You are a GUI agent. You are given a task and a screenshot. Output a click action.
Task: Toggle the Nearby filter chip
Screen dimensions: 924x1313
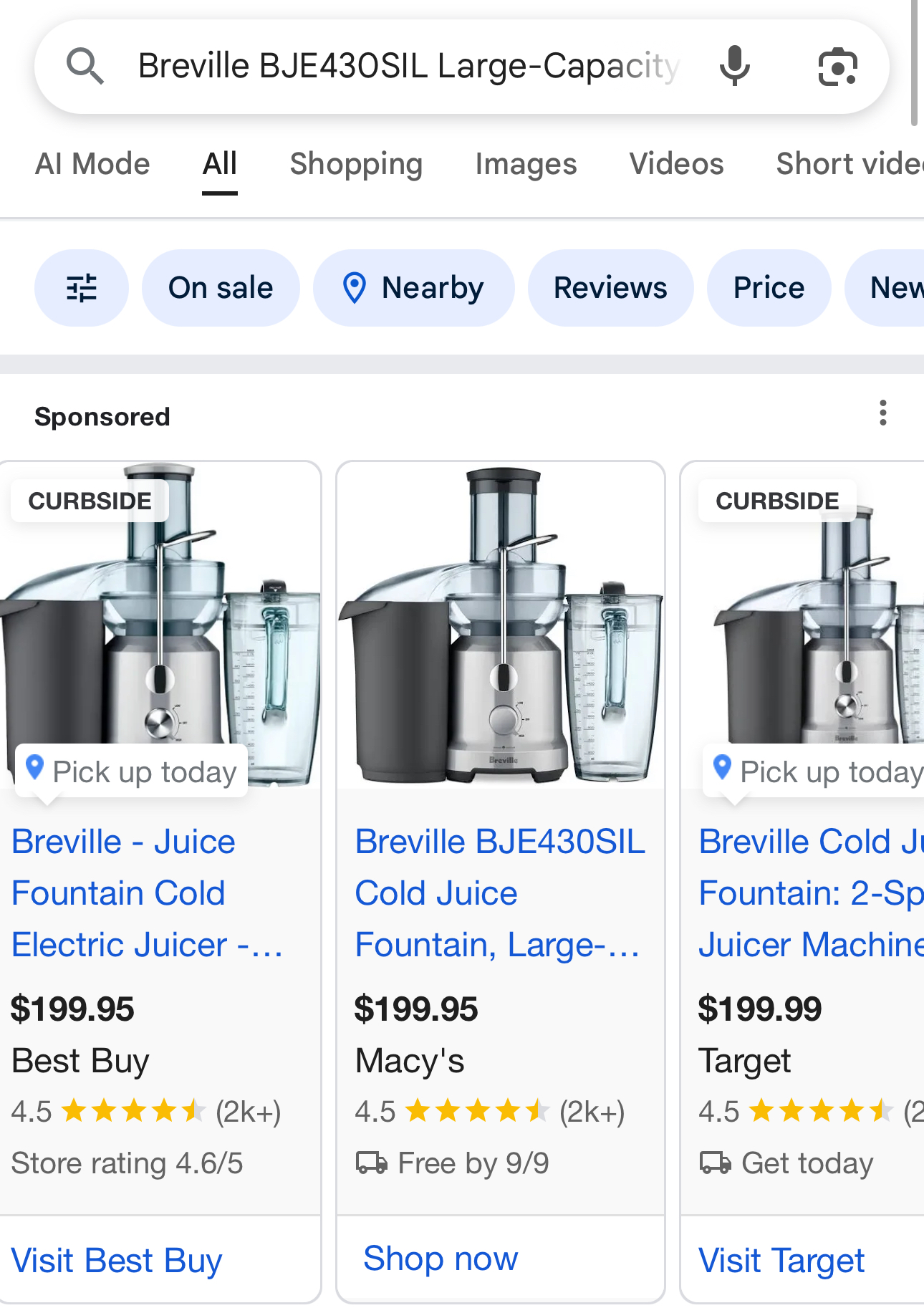(414, 288)
